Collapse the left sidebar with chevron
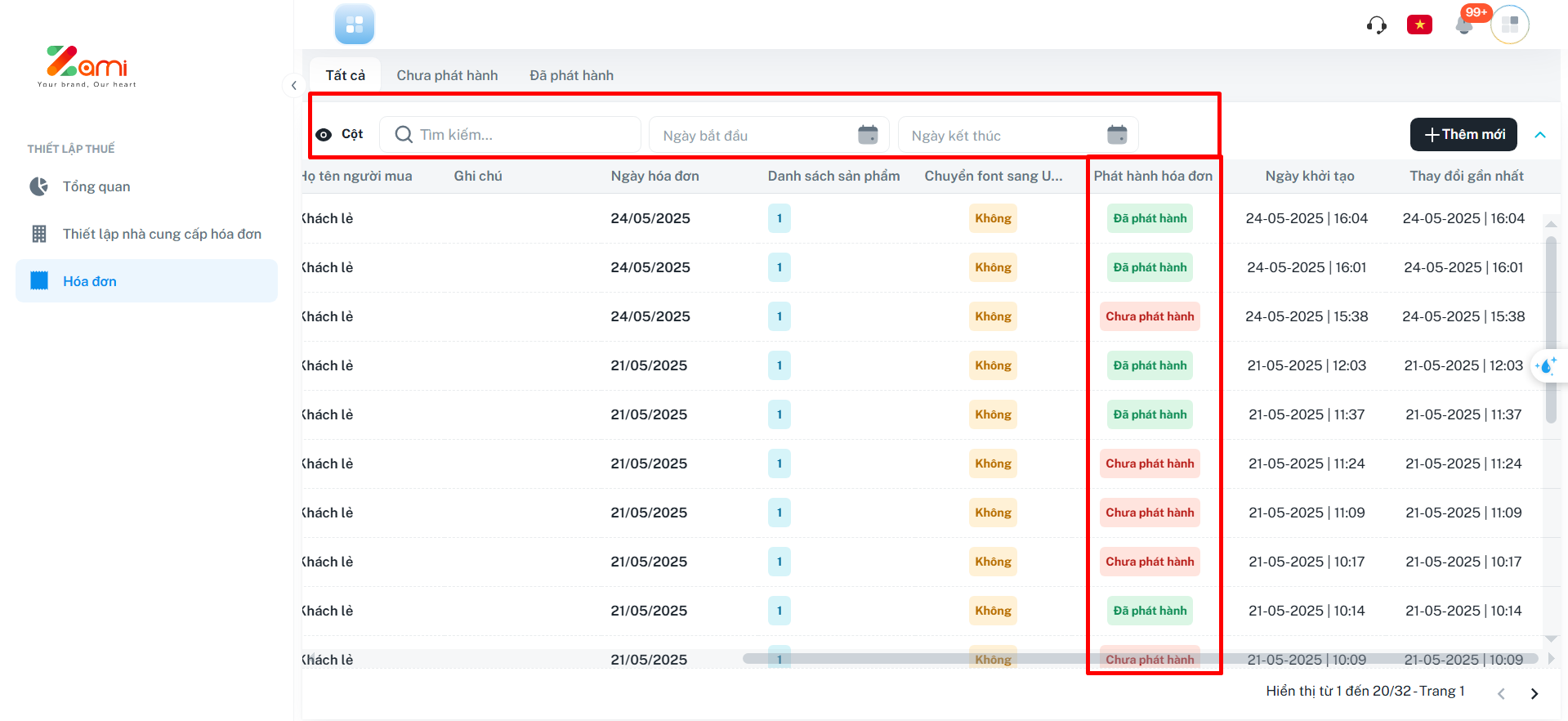The width and height of the screenshot is (1568, 721). (x=293, y=85)
